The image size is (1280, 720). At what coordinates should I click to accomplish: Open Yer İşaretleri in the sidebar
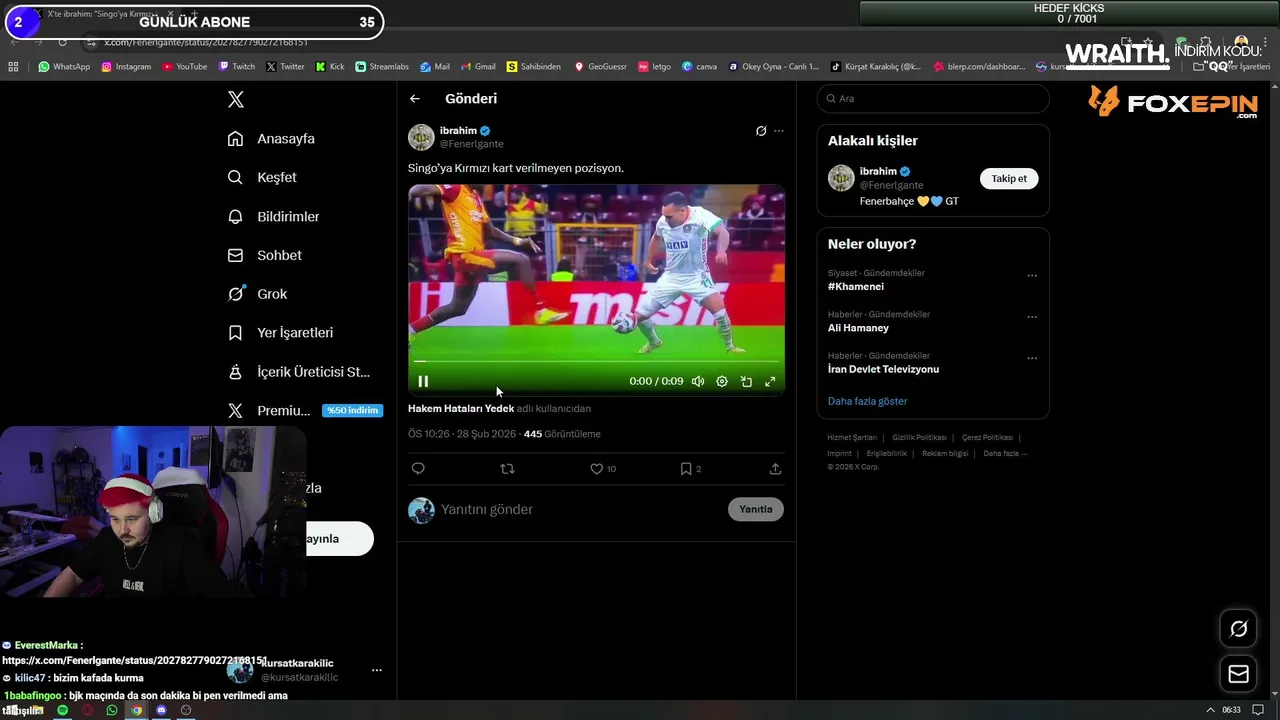[x=280, y=332]
